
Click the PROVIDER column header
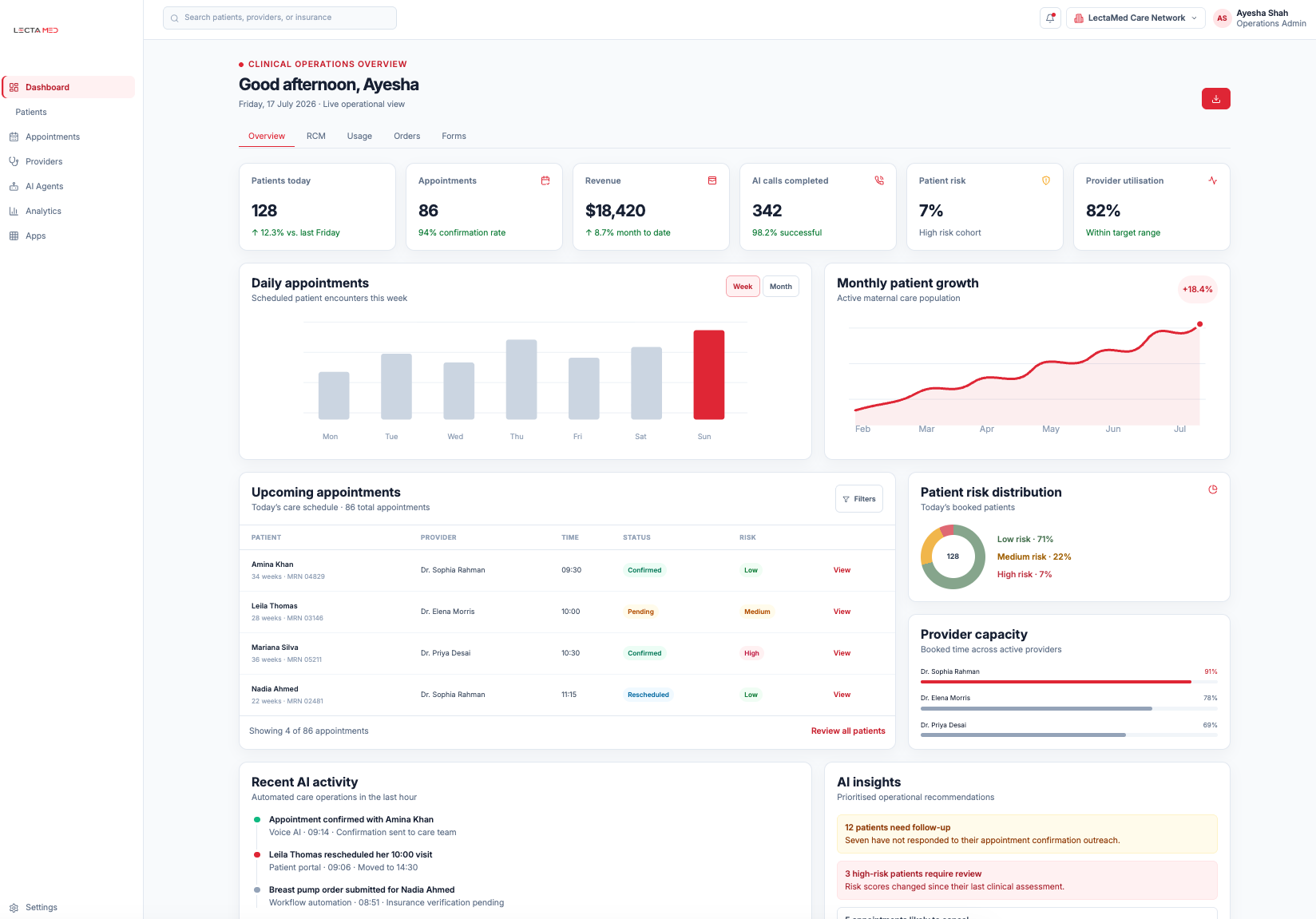tap(438, 537)
